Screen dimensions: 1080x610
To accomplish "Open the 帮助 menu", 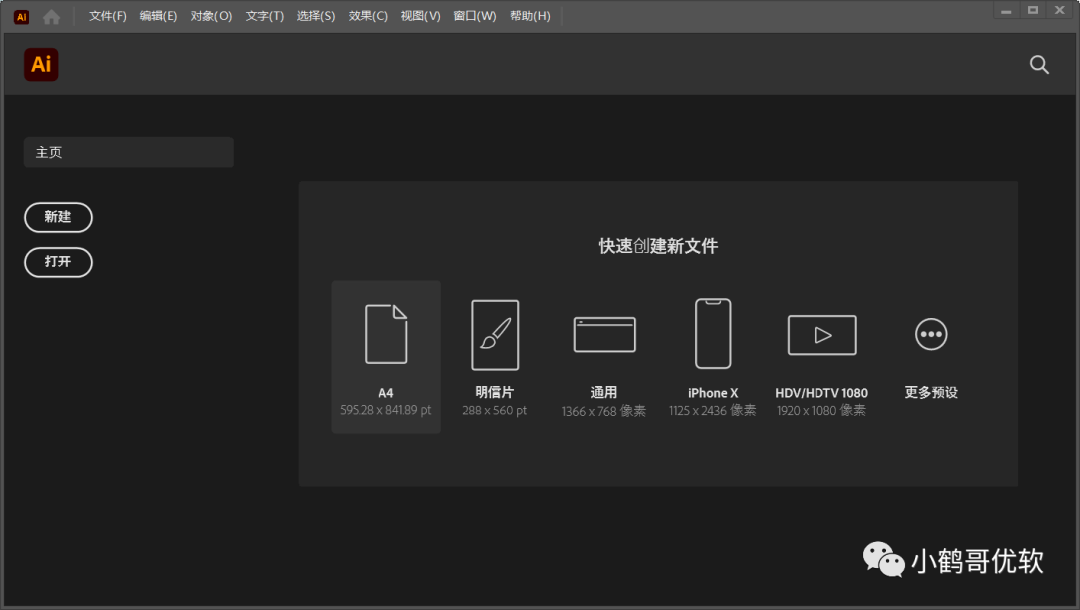I will point(530,16).
